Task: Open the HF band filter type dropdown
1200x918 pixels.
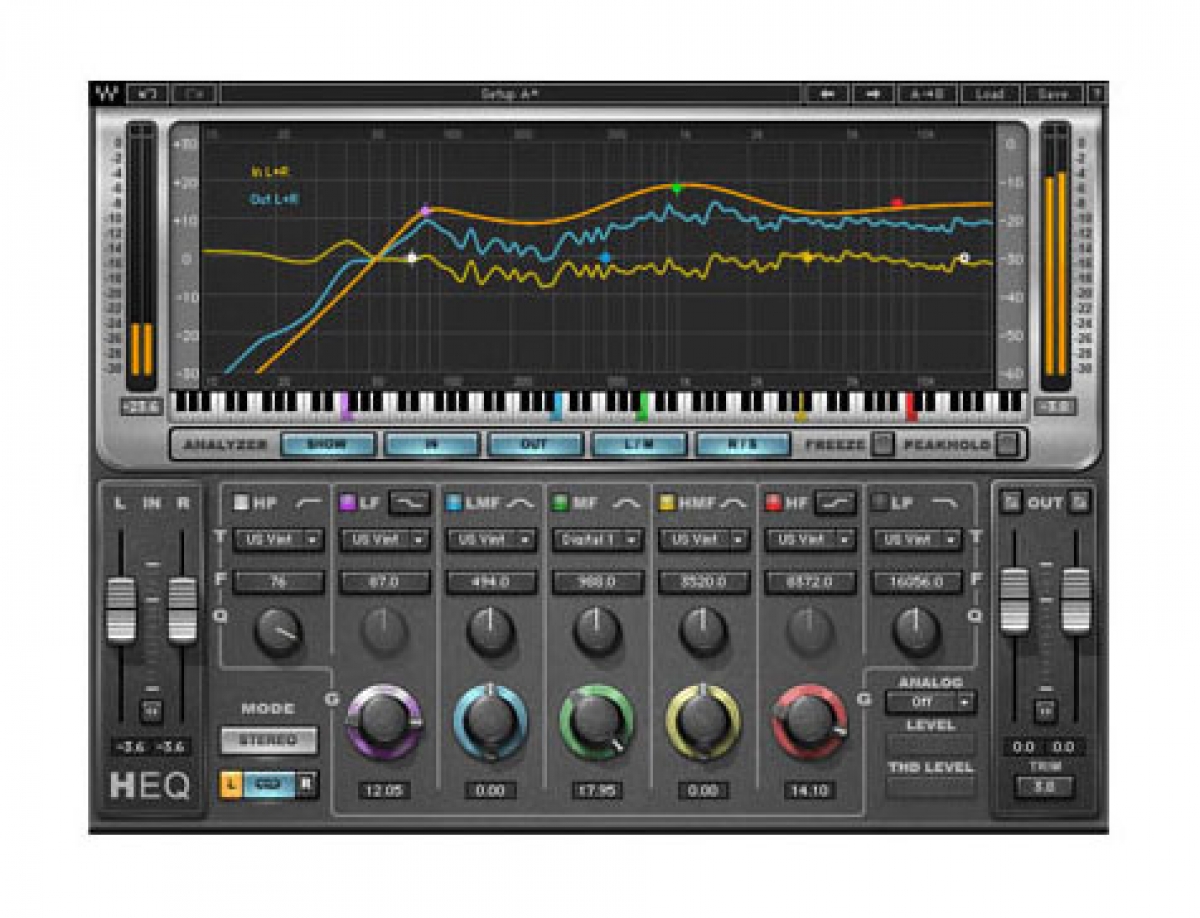Action: pyautogui.click(x=810, y=540)
